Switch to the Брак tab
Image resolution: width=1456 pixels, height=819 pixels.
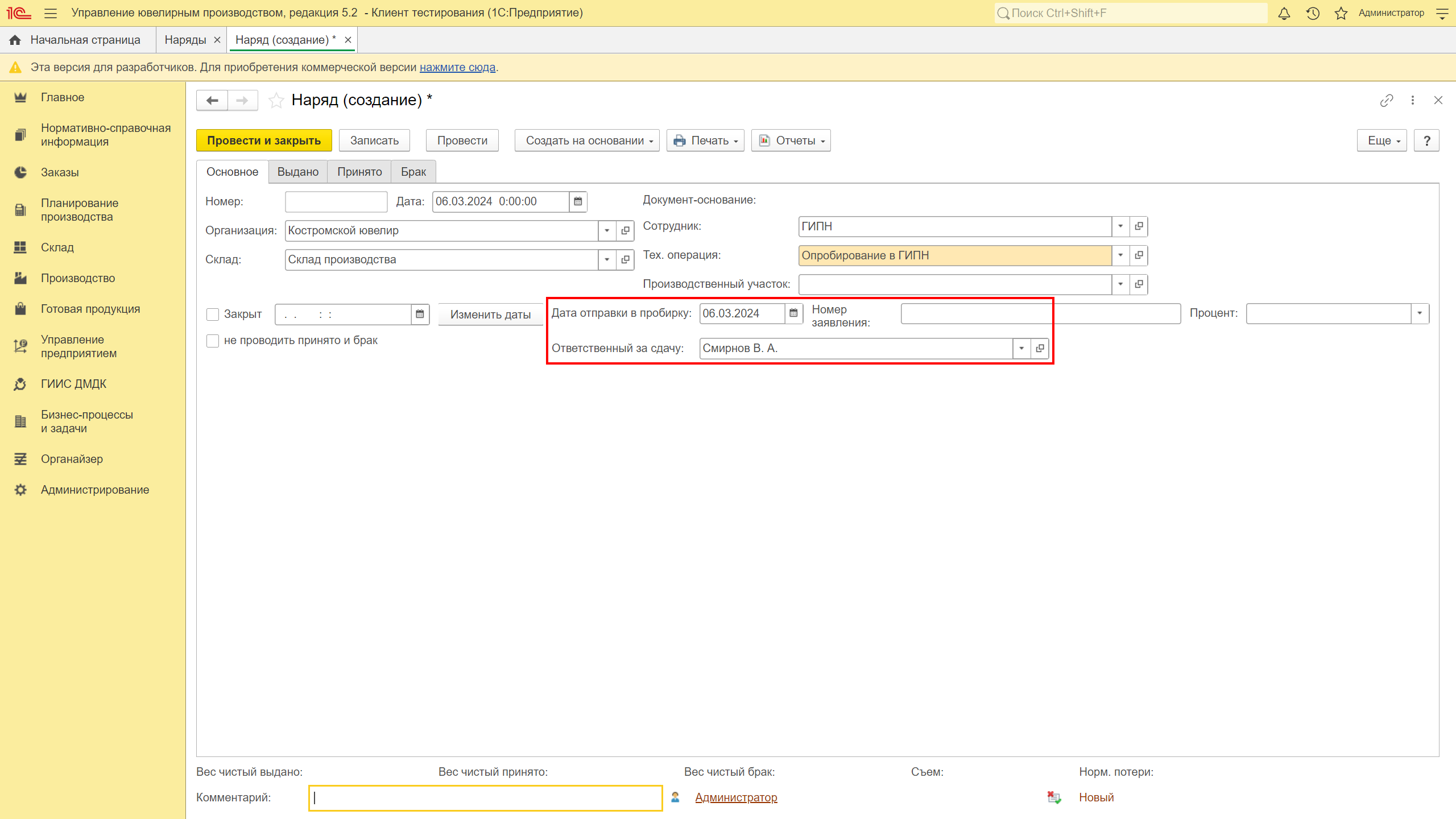(413, 172)
